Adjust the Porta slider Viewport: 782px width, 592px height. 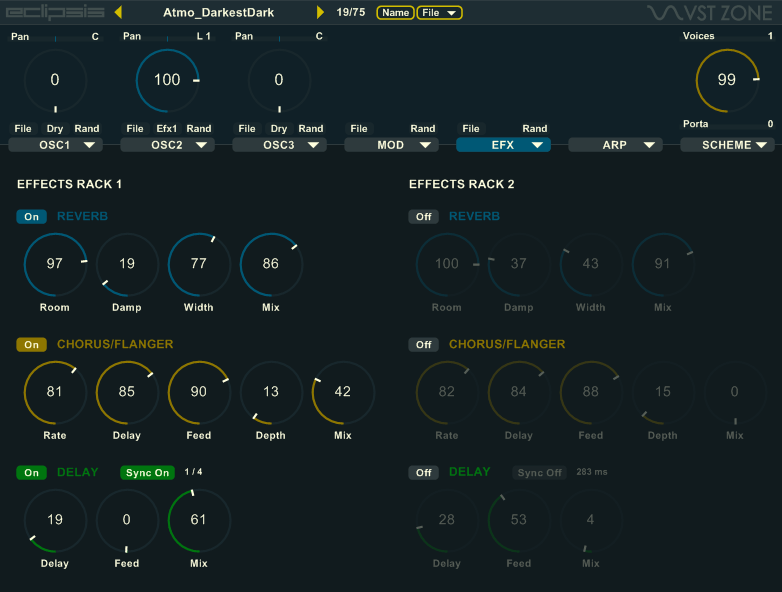pos(727,124)
